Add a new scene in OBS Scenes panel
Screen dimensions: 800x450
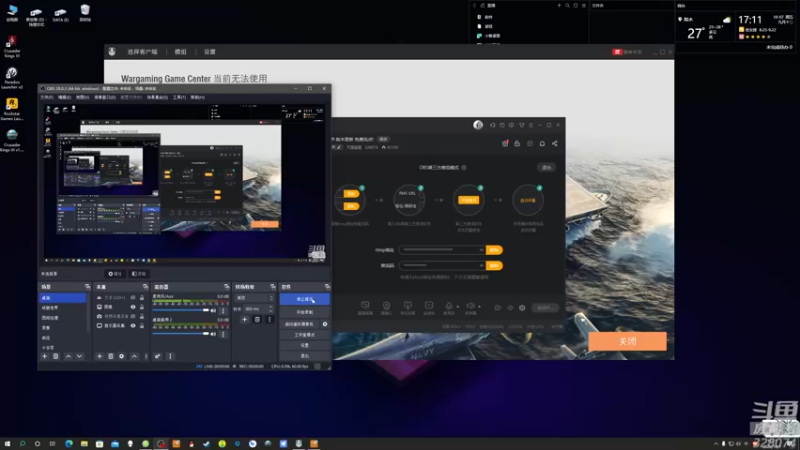point(44,356)
